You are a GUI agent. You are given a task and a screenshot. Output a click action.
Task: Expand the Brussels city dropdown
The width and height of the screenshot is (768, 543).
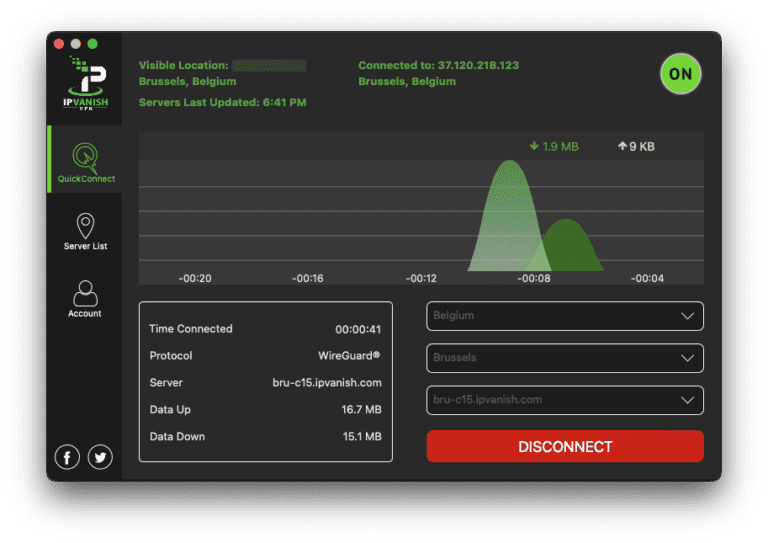coord(565,358)
